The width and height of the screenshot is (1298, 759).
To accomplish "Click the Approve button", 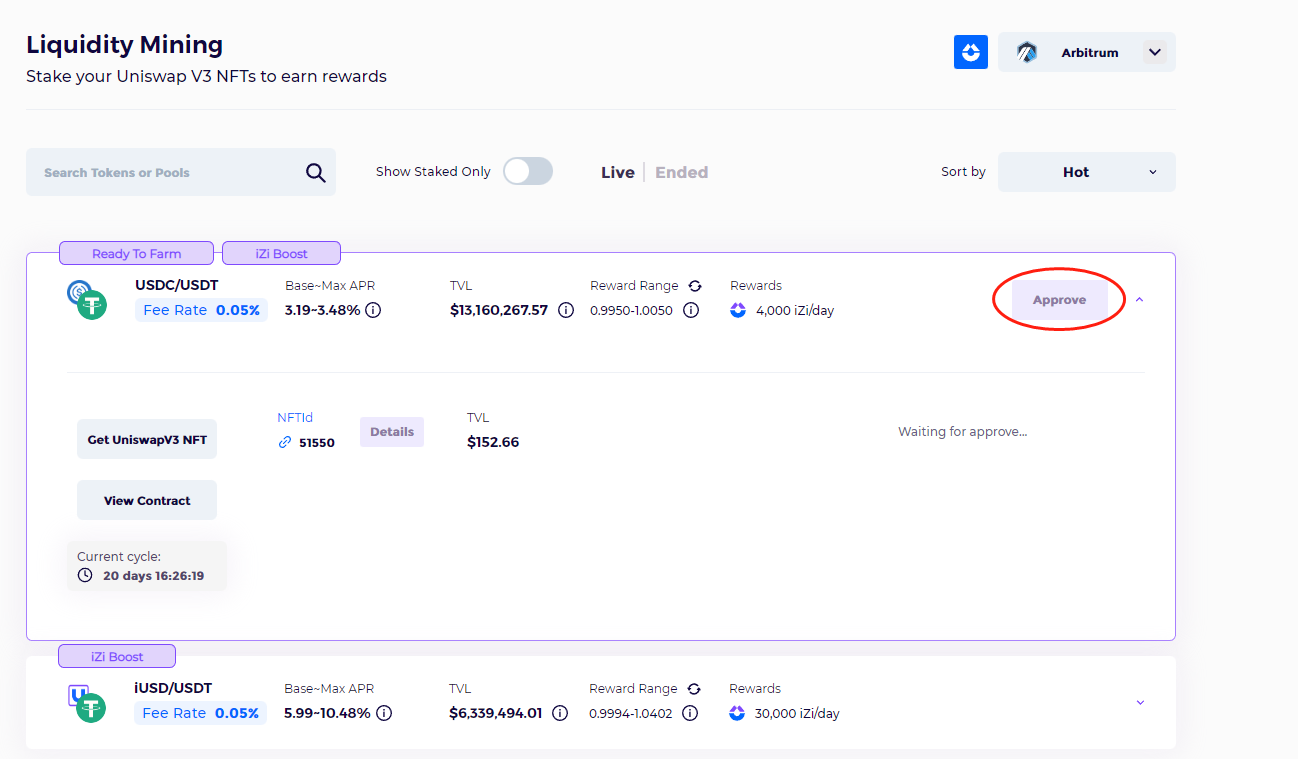I will (1059, 300).
